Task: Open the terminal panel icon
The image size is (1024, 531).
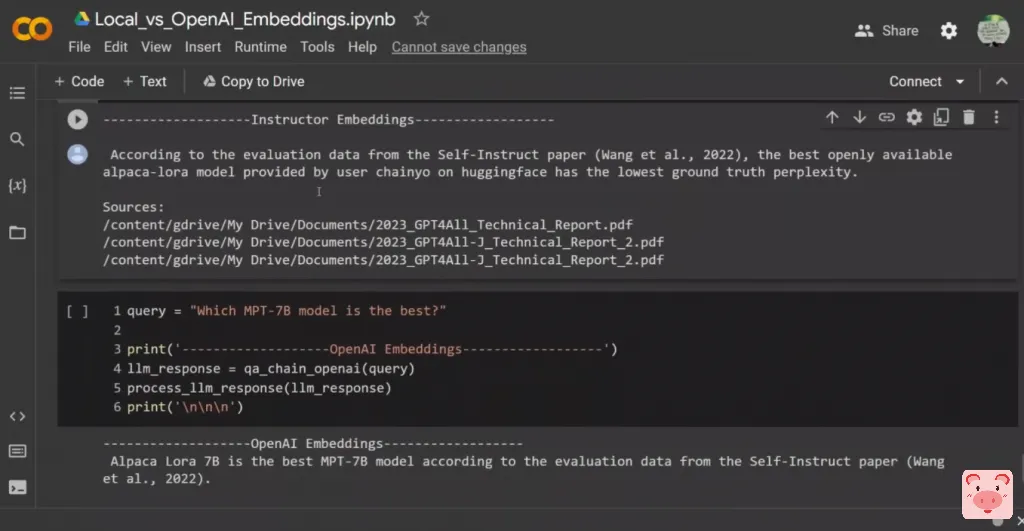Action: (x=17, y=488)
